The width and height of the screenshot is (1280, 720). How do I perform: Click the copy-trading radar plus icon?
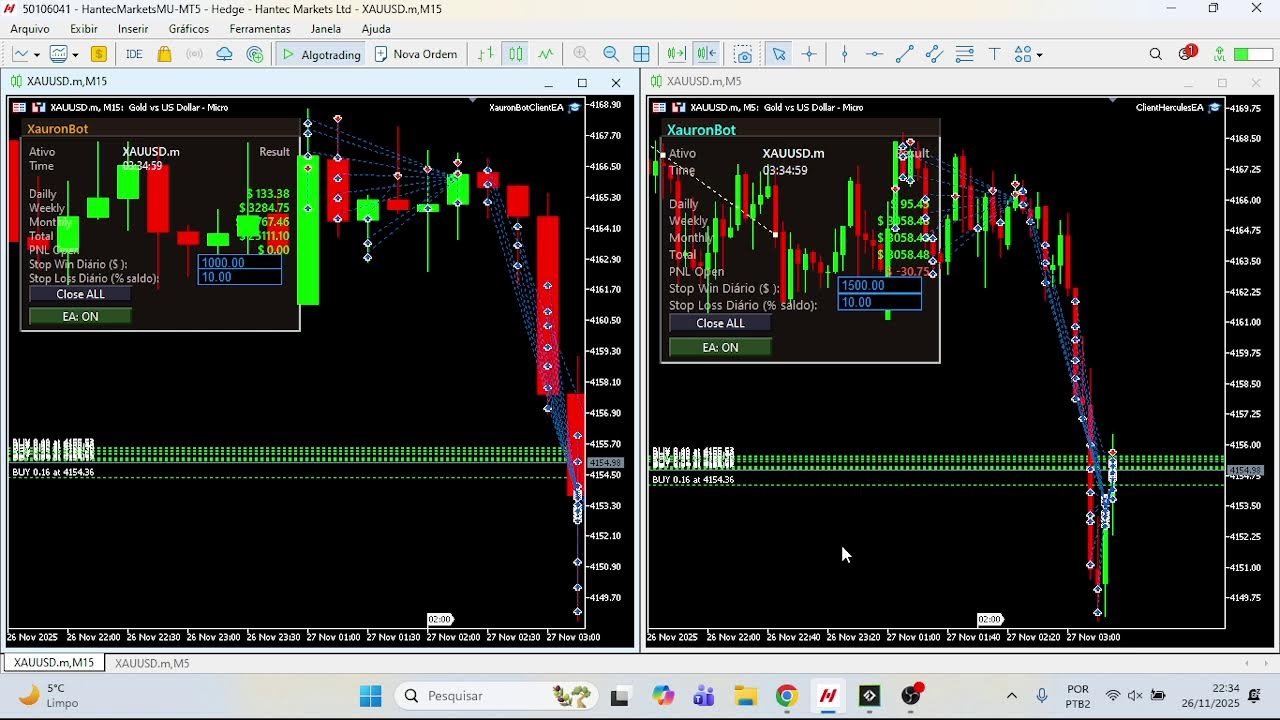[255, 54]
